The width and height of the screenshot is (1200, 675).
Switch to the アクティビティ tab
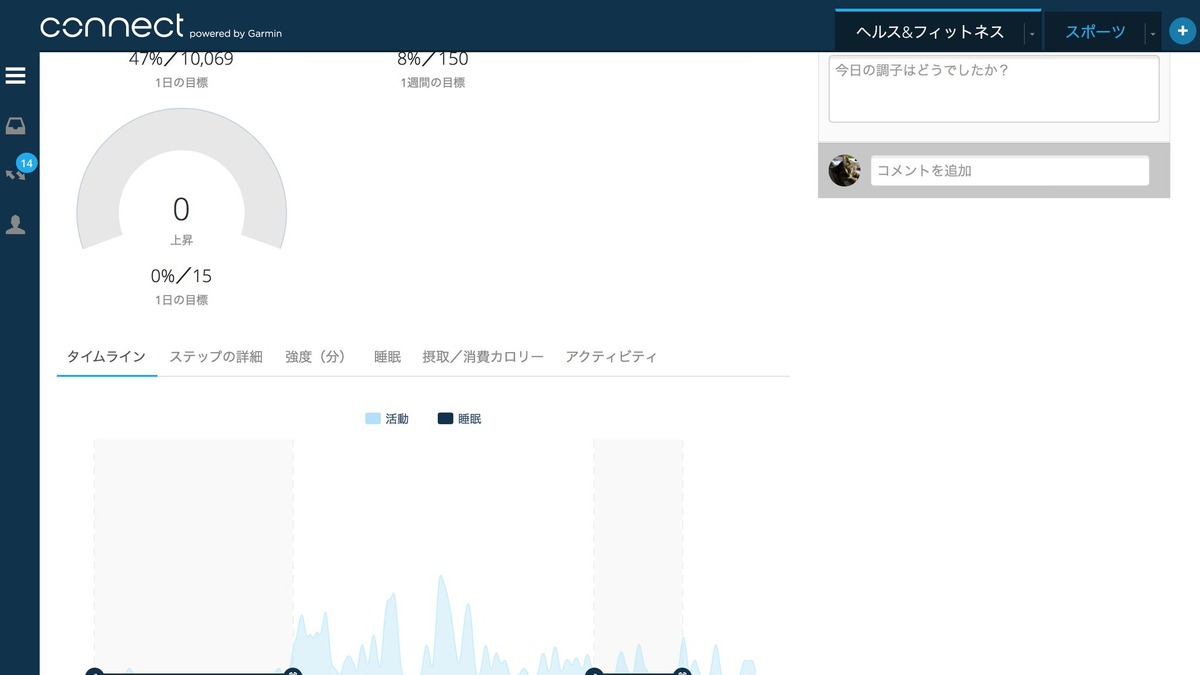[x=611, y=356]
